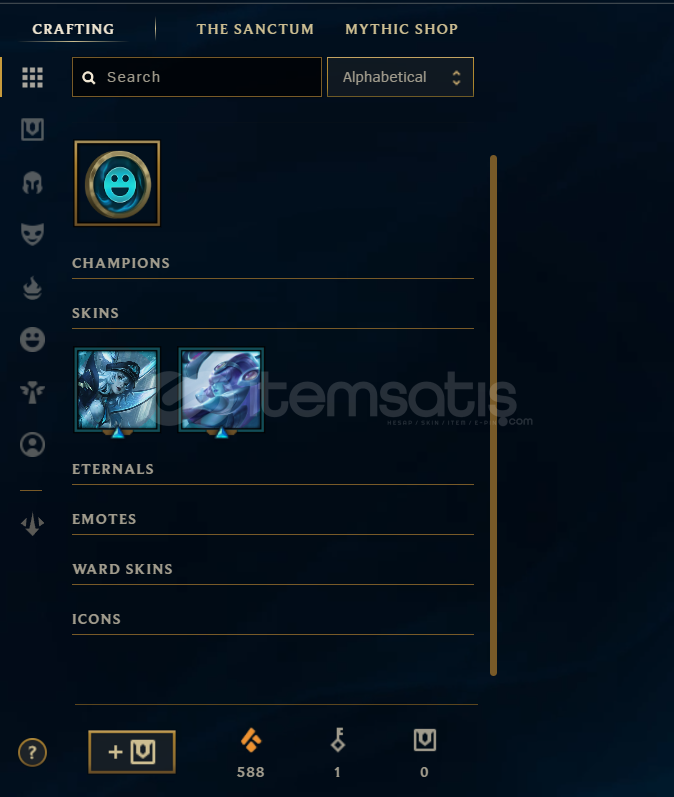The image size is (674, 797).
Task: Filter loot by skins mask icon
Action: (32, 234)
